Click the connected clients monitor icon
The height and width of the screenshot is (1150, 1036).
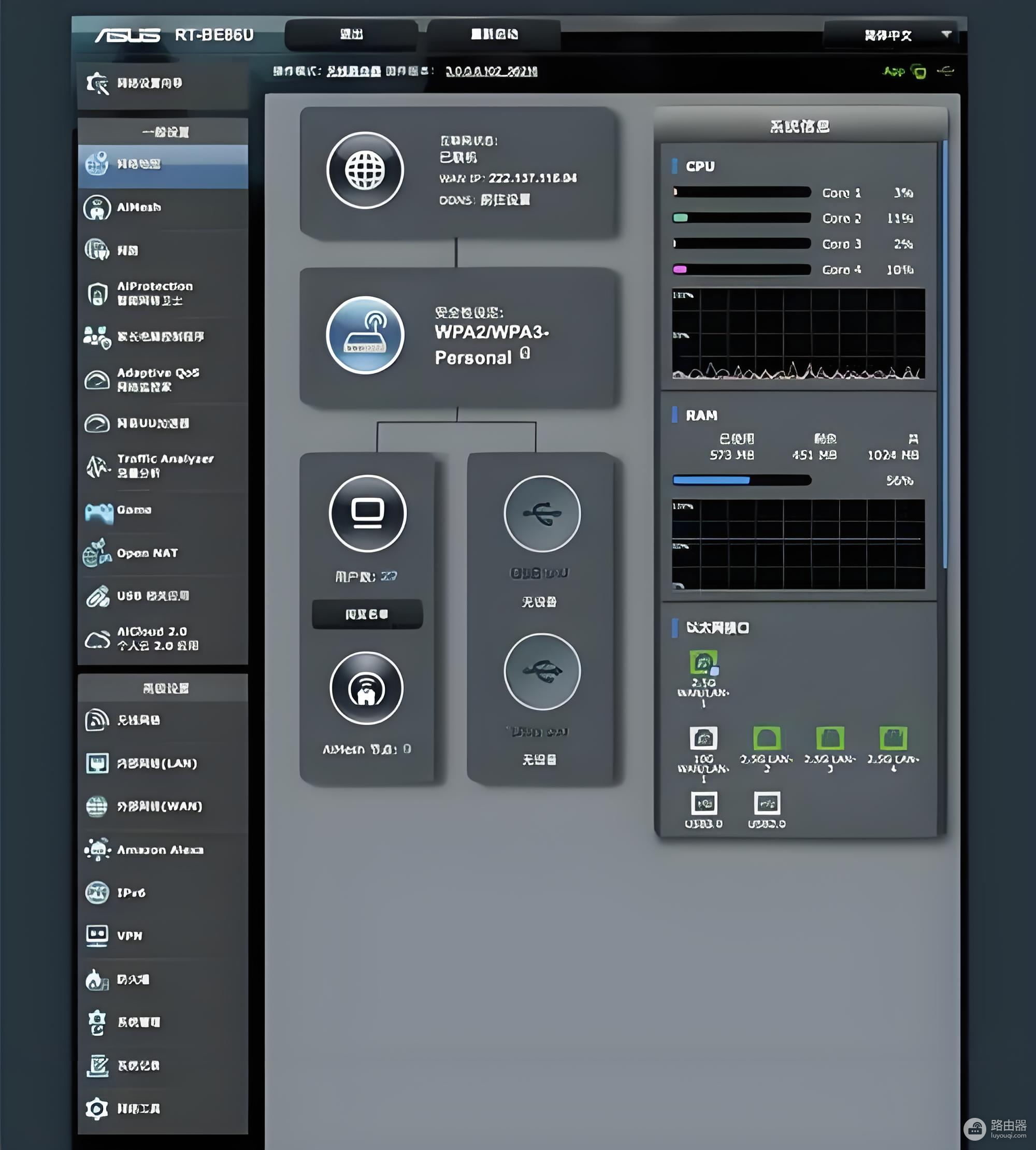pyautogui.click(x=368, y=513)
